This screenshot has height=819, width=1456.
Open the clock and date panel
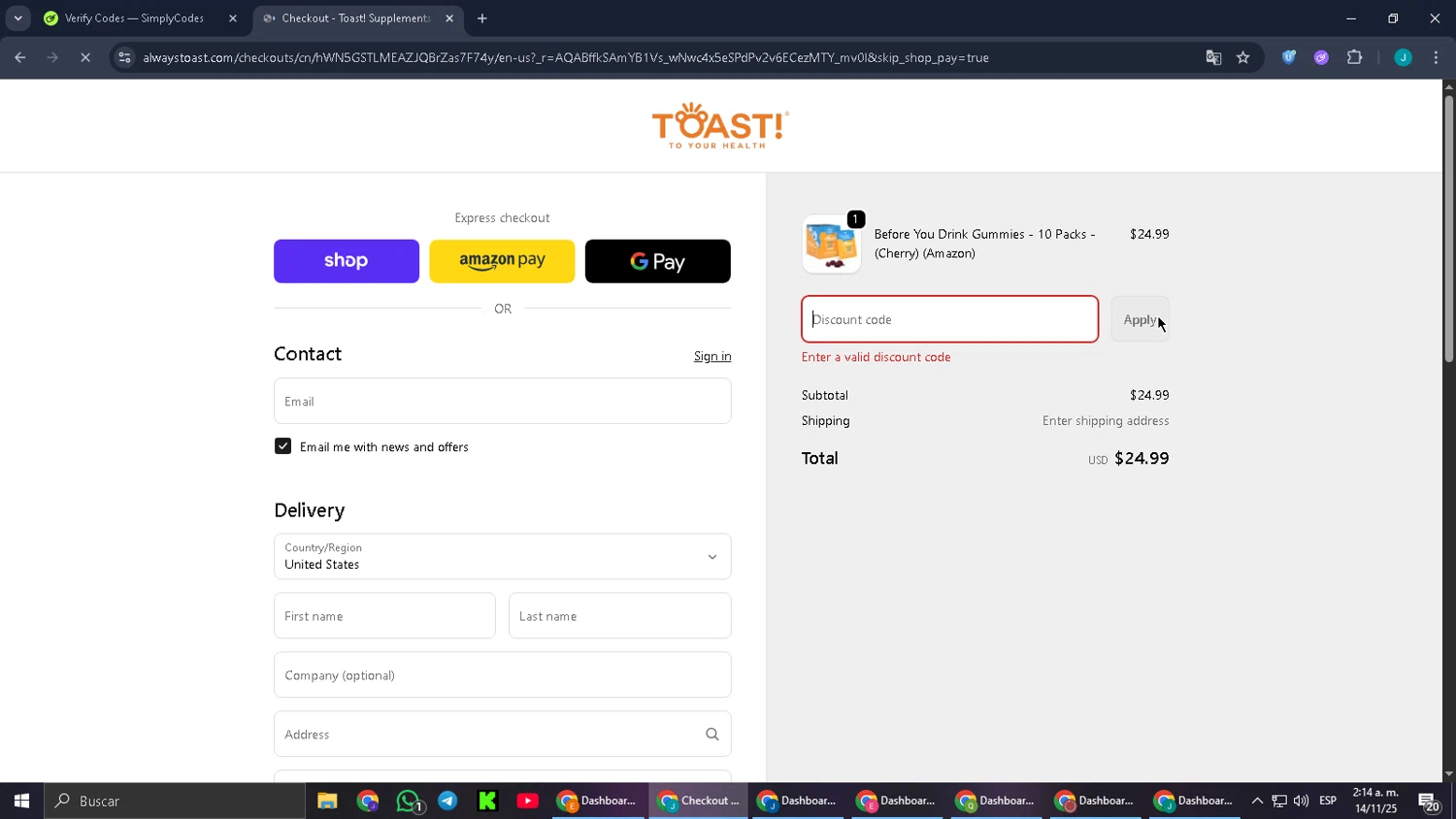(x=1375, y=801)
